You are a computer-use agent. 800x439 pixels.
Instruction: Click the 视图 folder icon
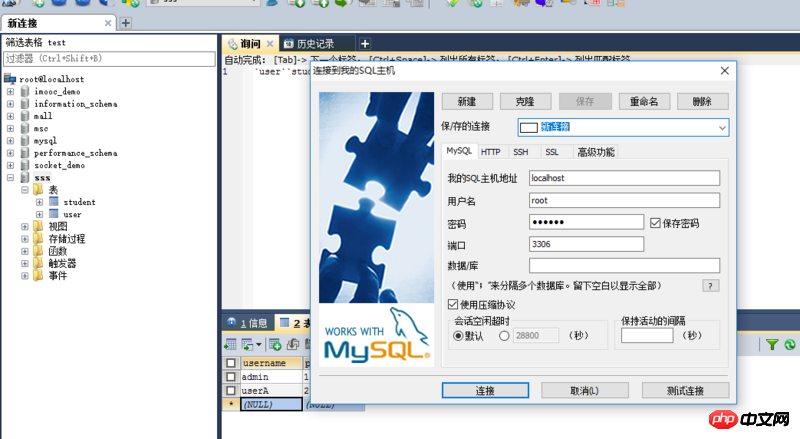click(38, 226)
